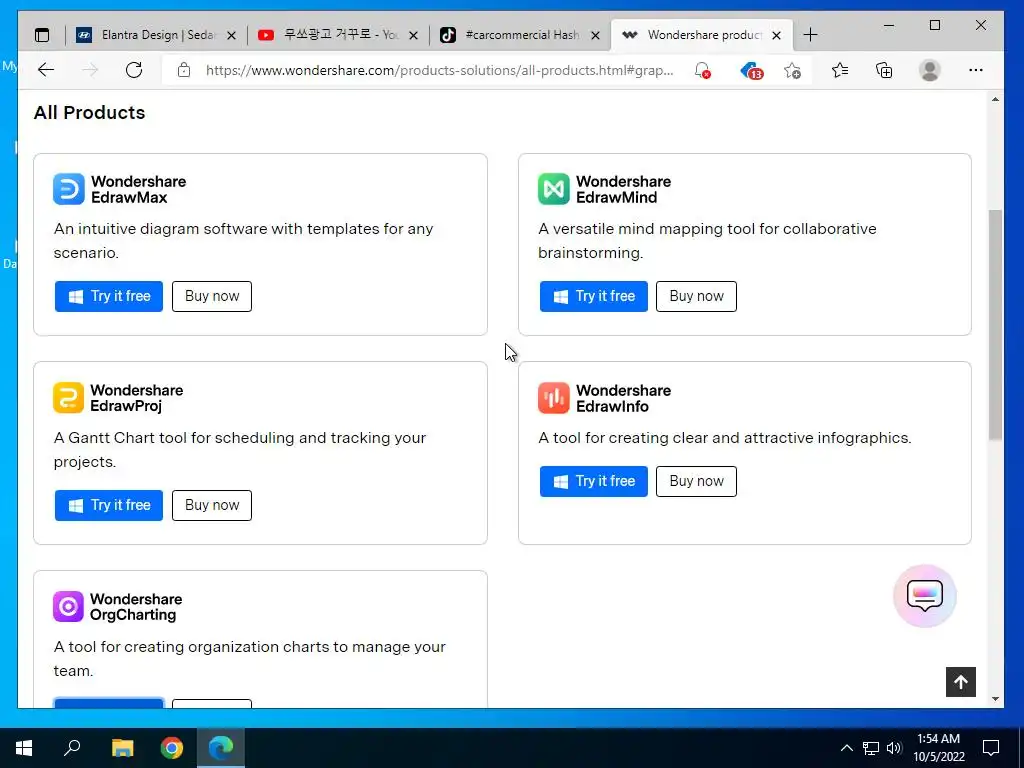The width and height of the screenshot is (1024, 768).
Task: Click Try it free for EdrawMax
Action: (109, 296)
